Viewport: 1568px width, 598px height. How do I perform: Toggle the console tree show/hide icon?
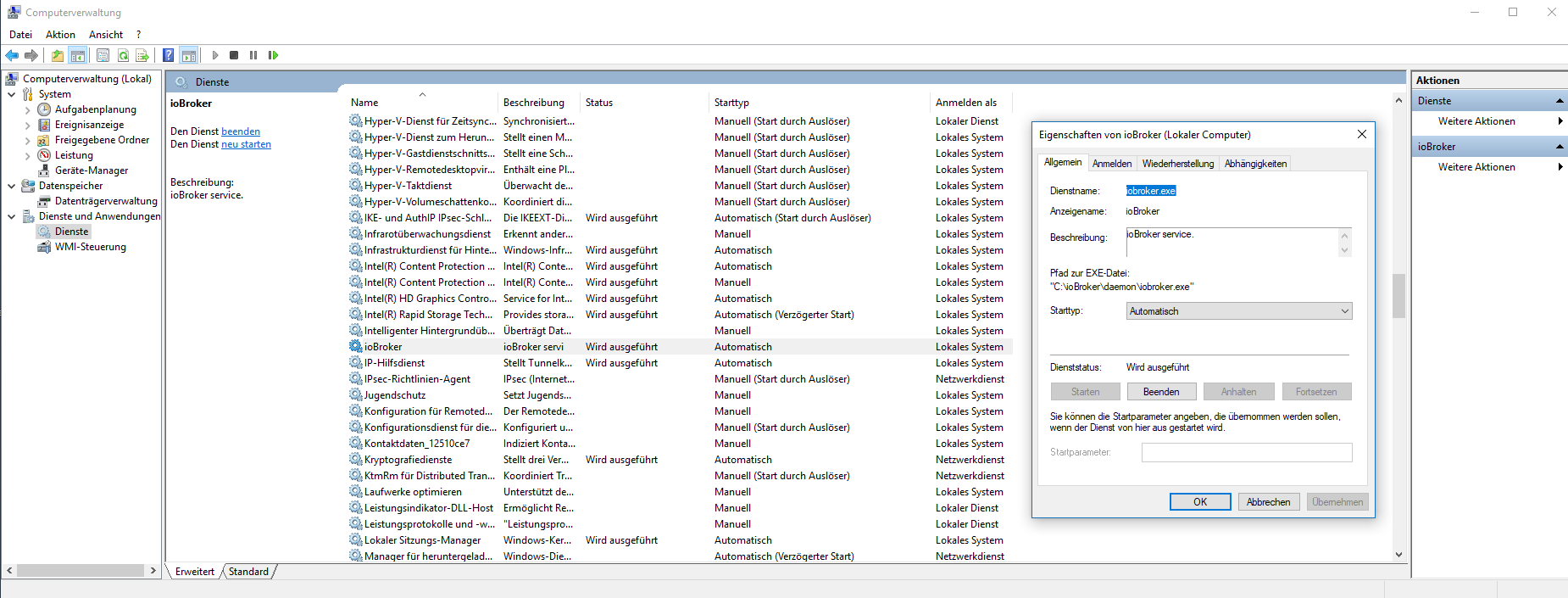[78, 55]
